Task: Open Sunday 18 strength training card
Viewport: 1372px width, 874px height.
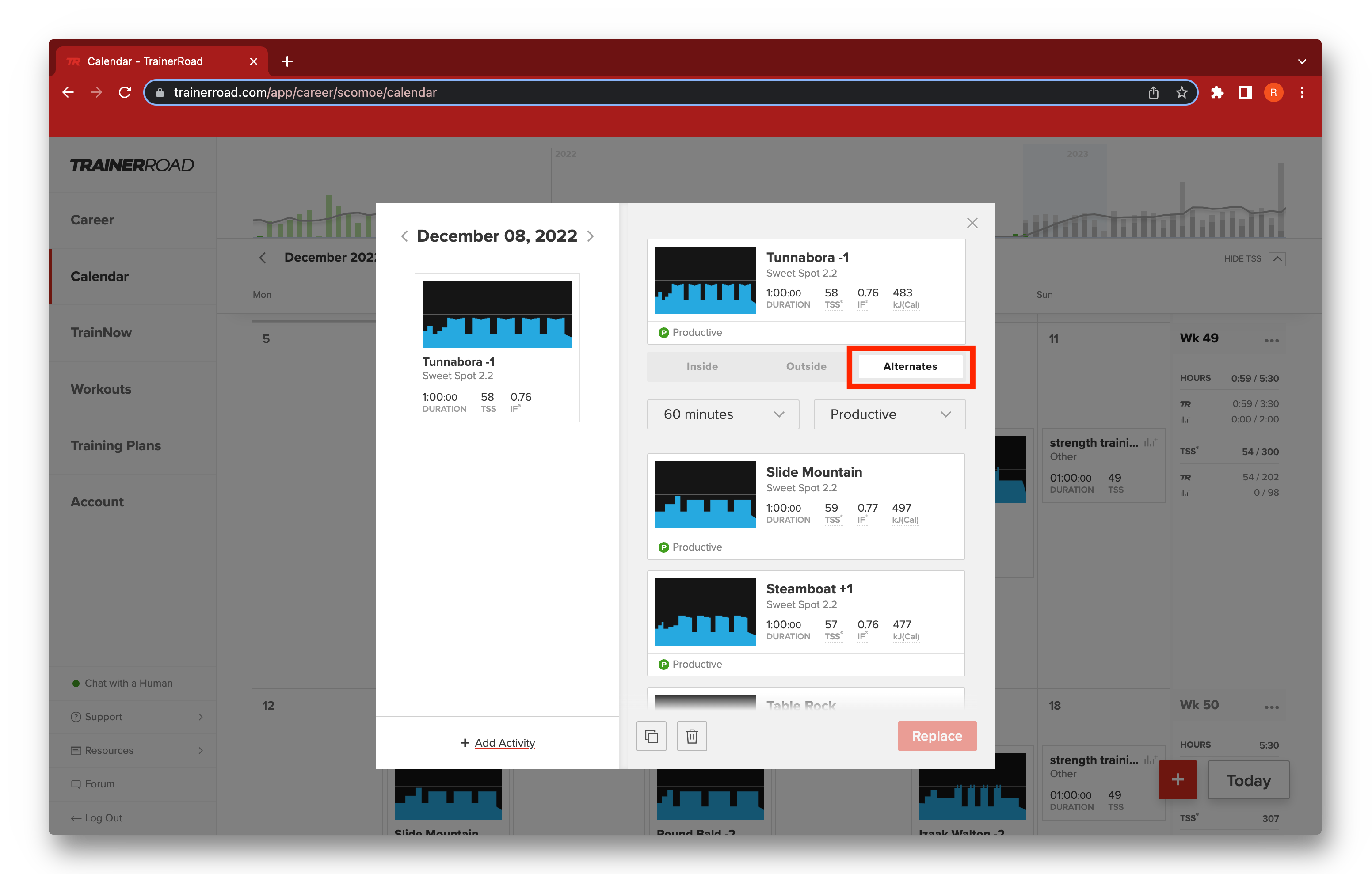Action: coord(1103,782)
